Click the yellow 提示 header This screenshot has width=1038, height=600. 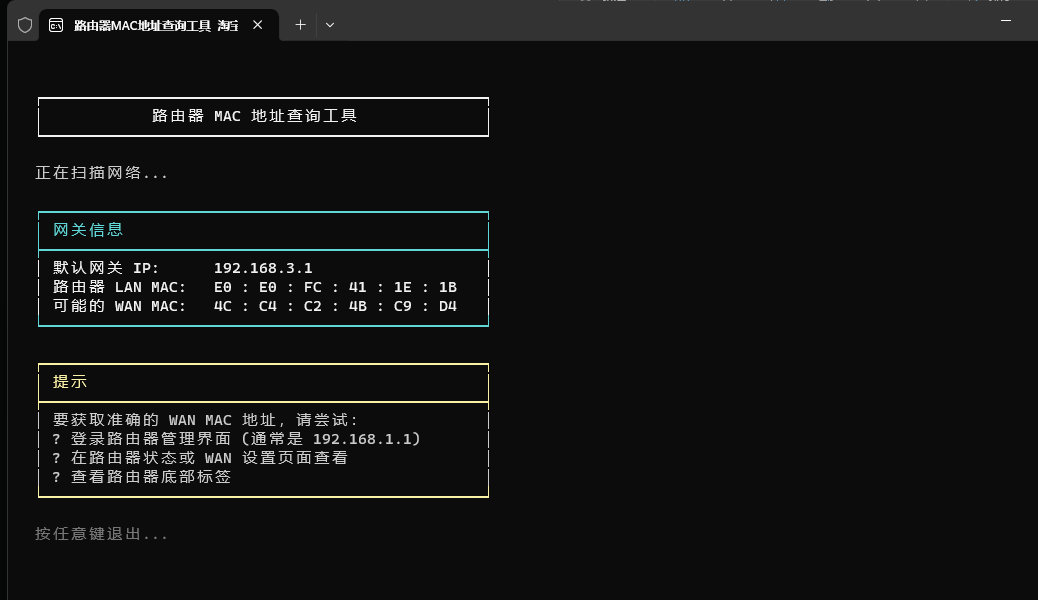click(70, 381)
